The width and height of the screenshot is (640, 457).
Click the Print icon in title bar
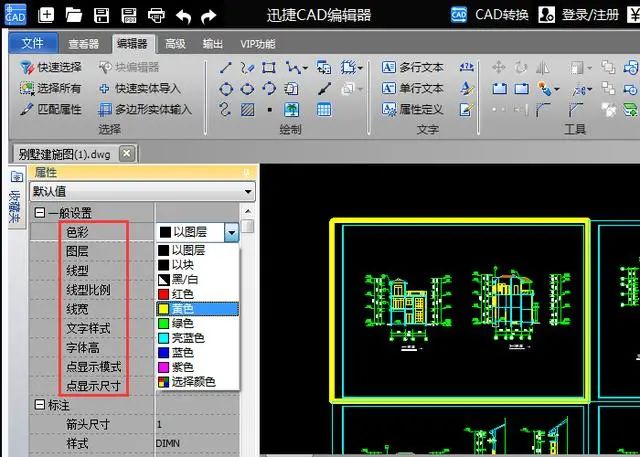[156, 16]
